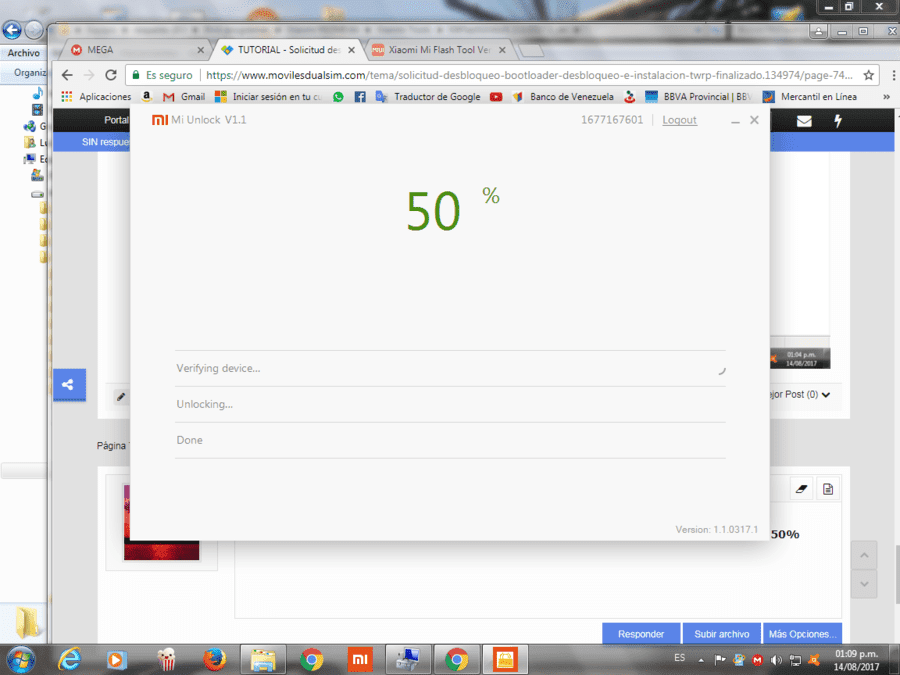
Task: Click the address bar URL
Action: pos(529,75)
